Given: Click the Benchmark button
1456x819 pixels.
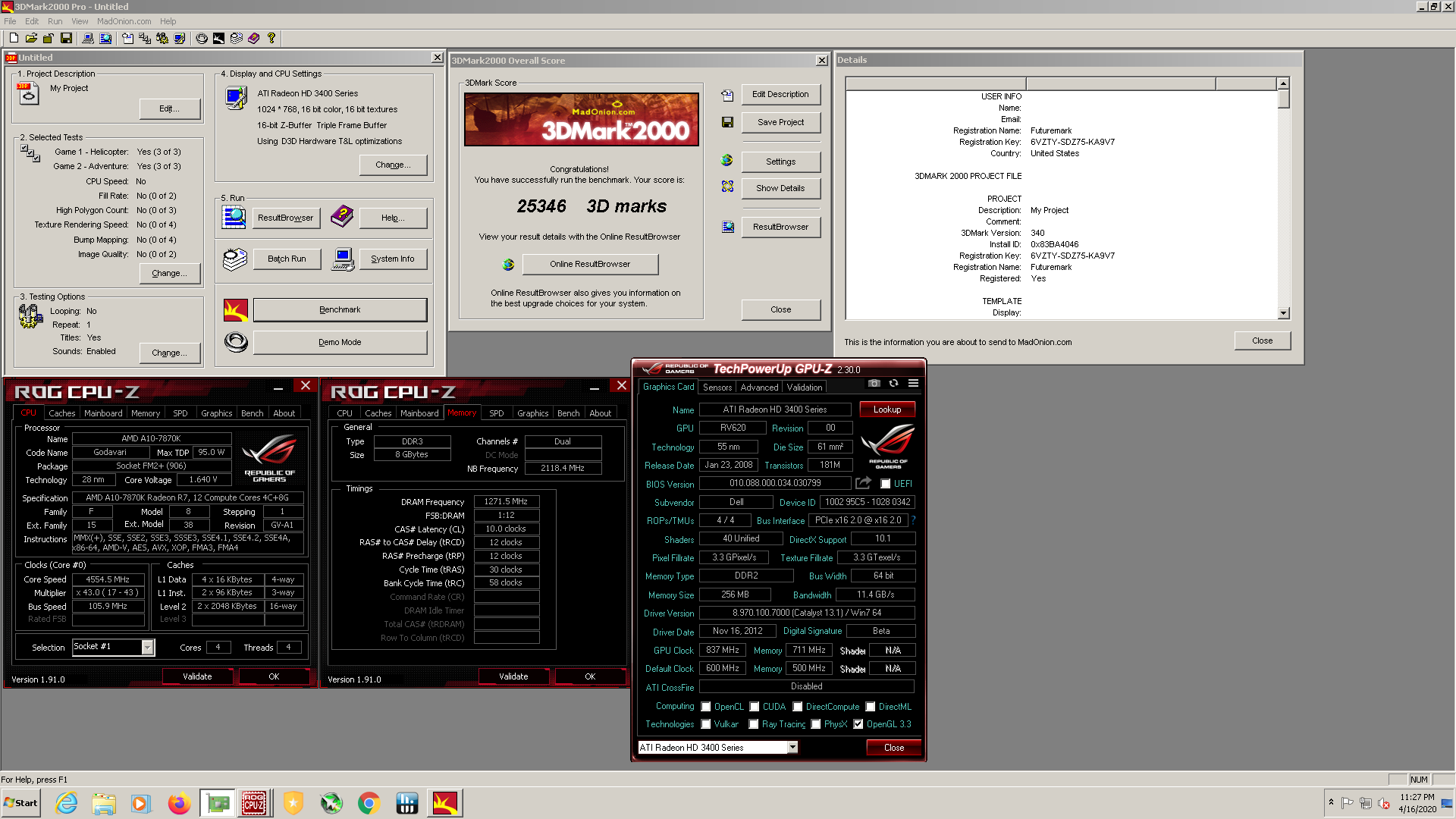Looking at the screenshot, I should tap(340, 309).
